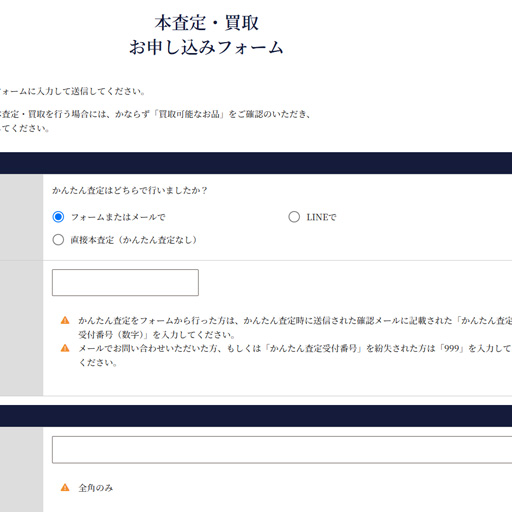512x512 pixels.
Task: Click the かんたん査定受付番号 input box
Action: point(125,283)
